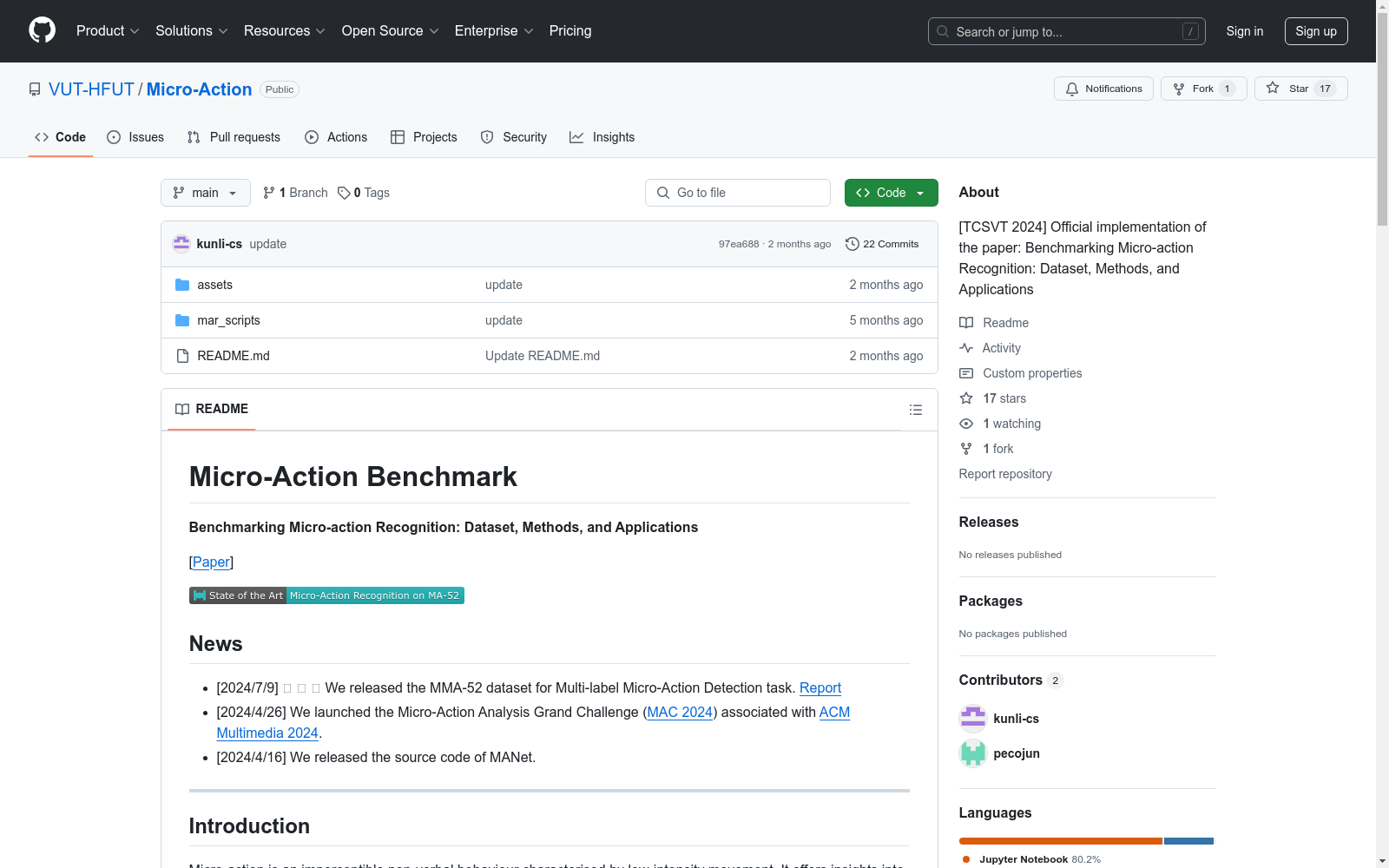Switch to the Pull requests tab
Image resolution: width=1389 pixels, height=868 pixels.
234,137
